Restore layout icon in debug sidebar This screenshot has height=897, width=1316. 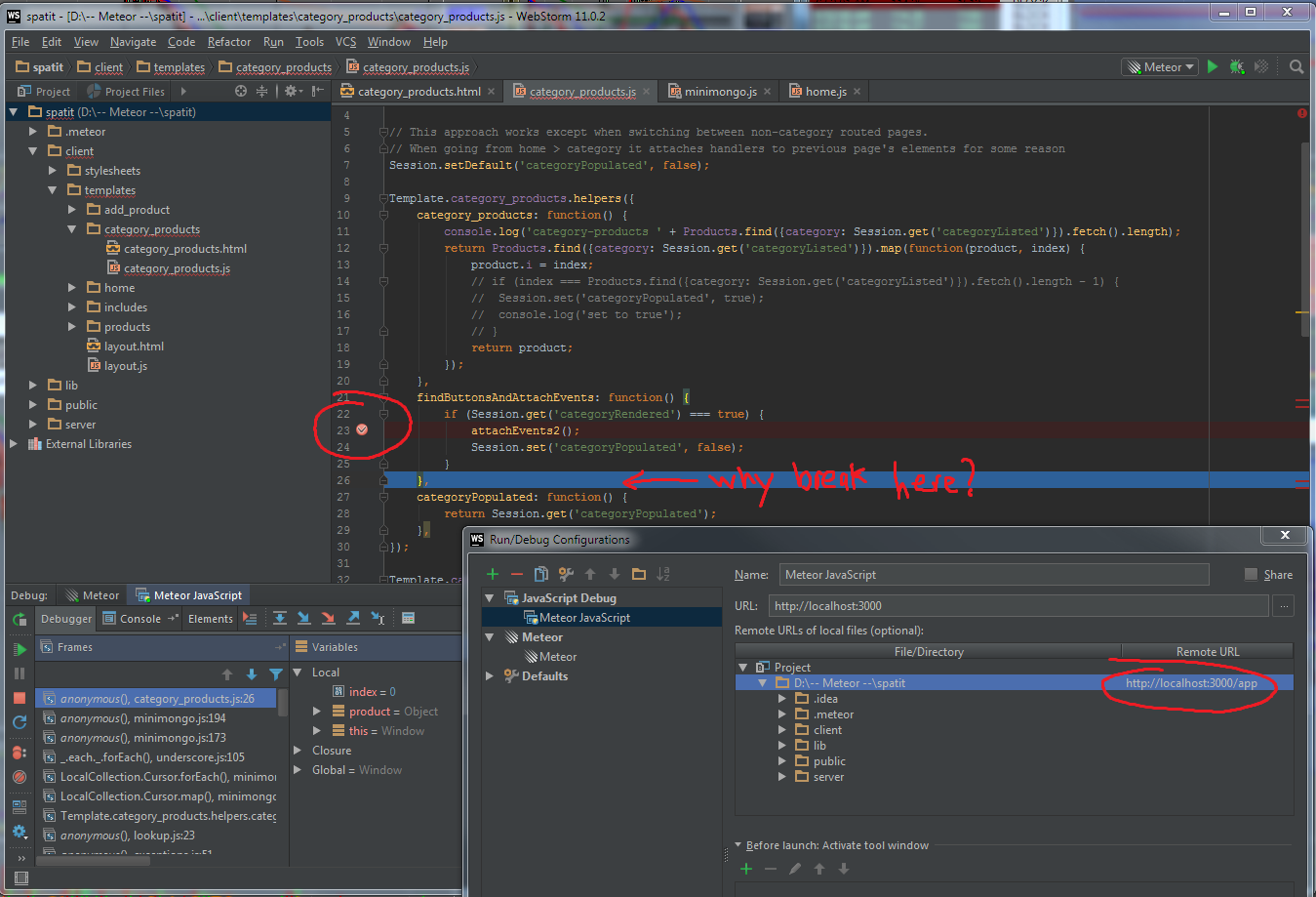click(20, 807)
